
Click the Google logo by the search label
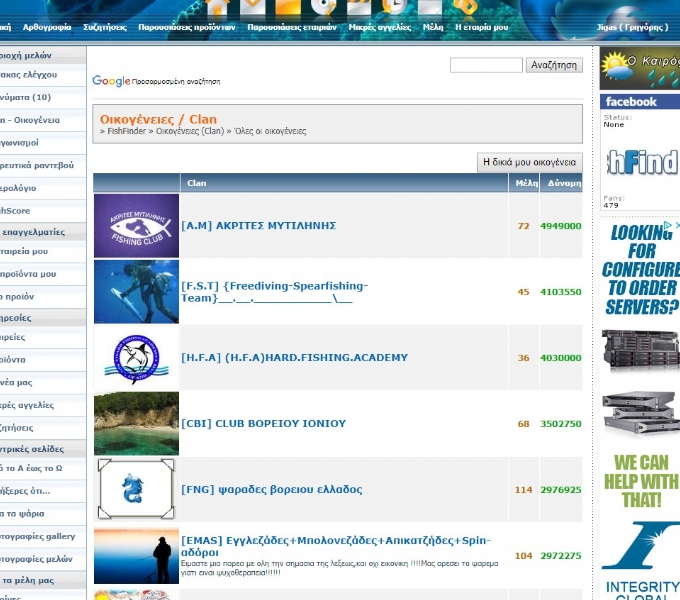point(111,81)
